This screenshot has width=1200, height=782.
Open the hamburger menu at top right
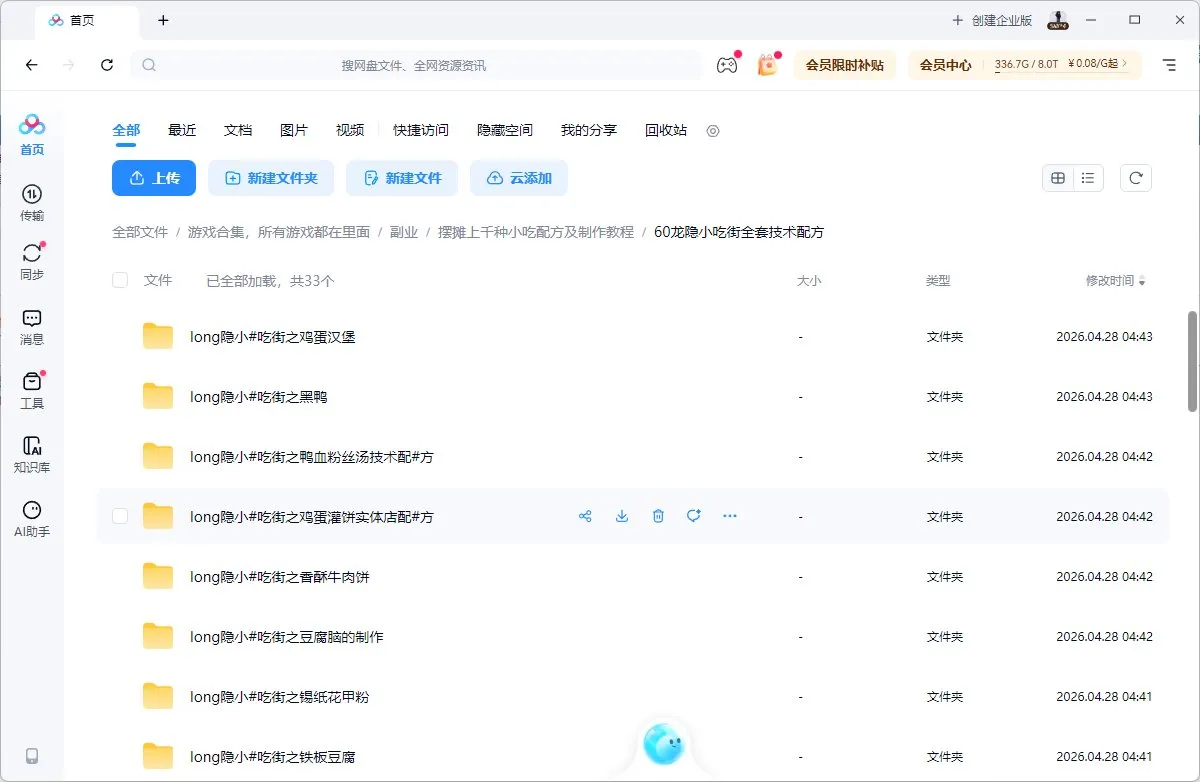[x=1168, y=64]
